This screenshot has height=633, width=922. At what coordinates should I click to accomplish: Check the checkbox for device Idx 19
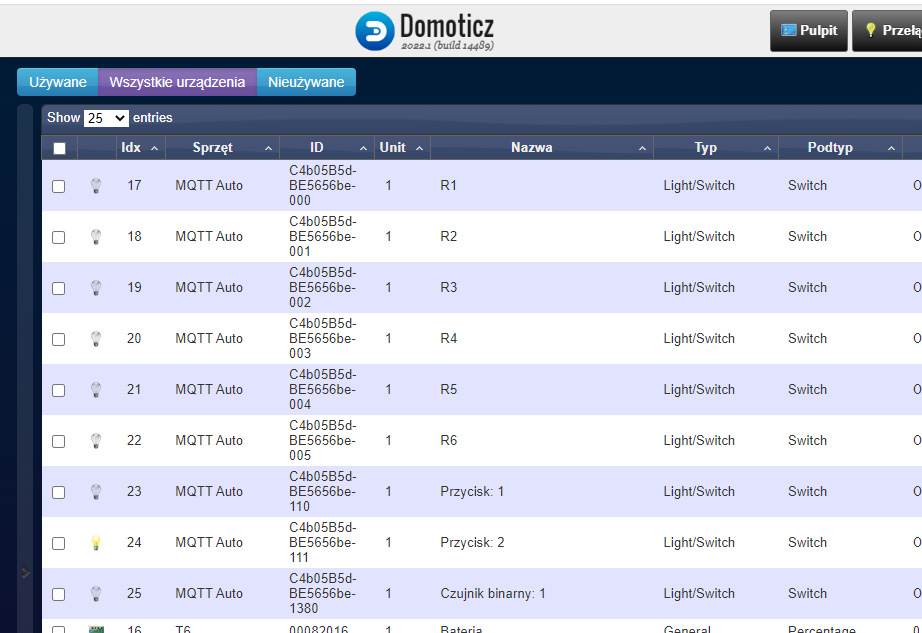click(58, 289)
